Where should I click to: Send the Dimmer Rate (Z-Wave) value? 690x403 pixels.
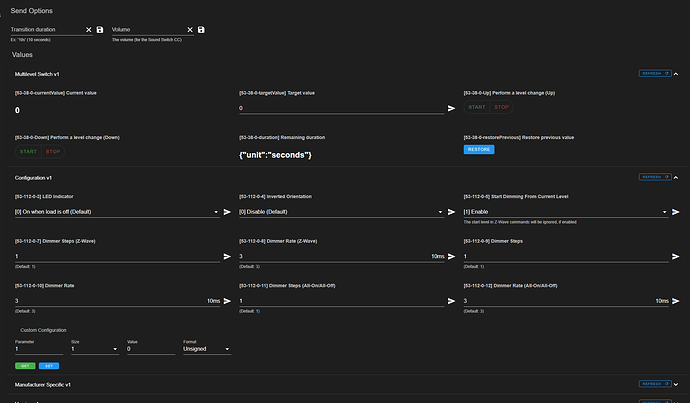(452, 257)
